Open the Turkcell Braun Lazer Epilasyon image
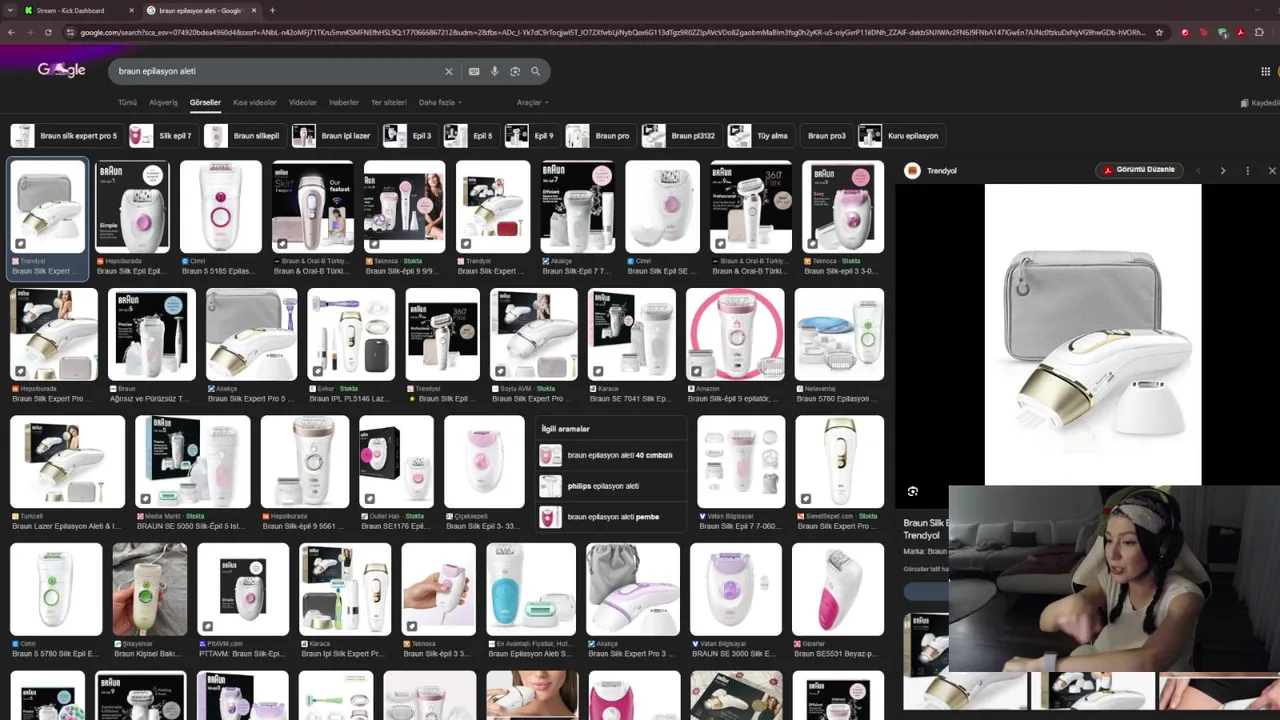Image resolution: width=1280 pixels, height=720 pixels. pos(67,462)
